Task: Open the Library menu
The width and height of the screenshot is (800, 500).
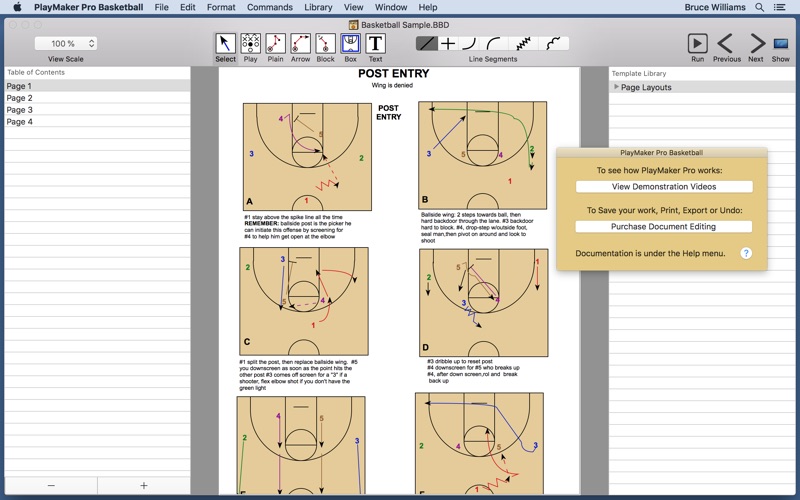Action: [318, 7]
